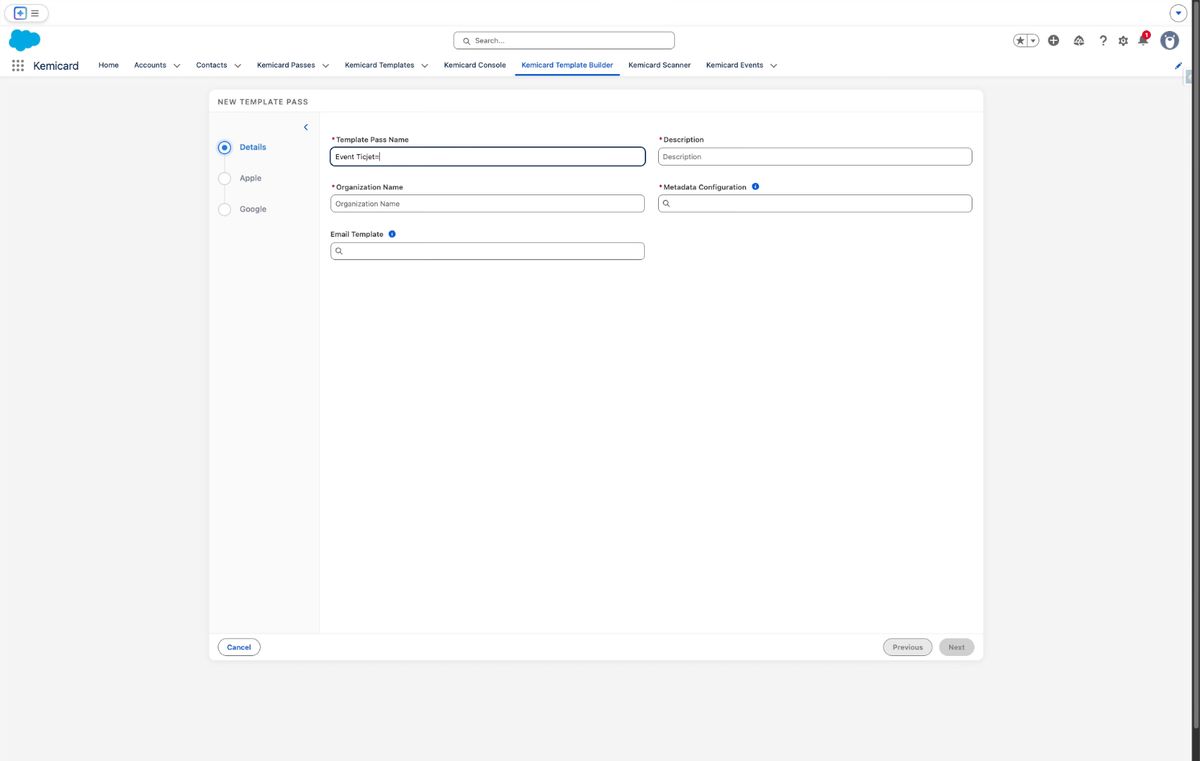This screenshot has height=761, width=1200.
Task: Click the Template Pass Name field
Action: 487,157
